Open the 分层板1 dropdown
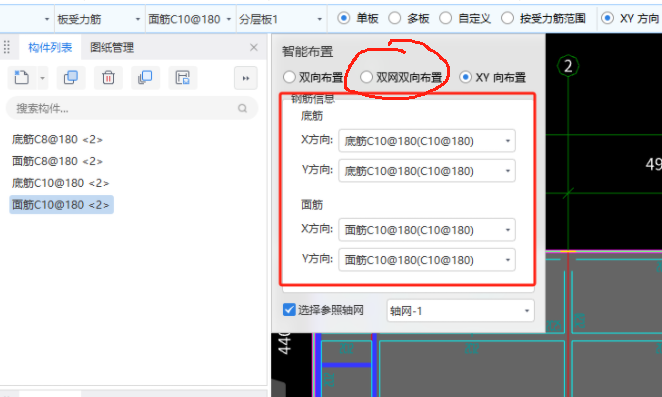662x397 pixels. [281, 19]
